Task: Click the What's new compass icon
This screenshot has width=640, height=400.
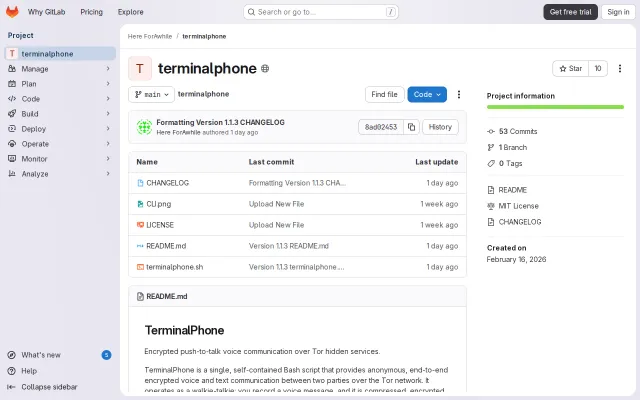Action: coord(12,355)
